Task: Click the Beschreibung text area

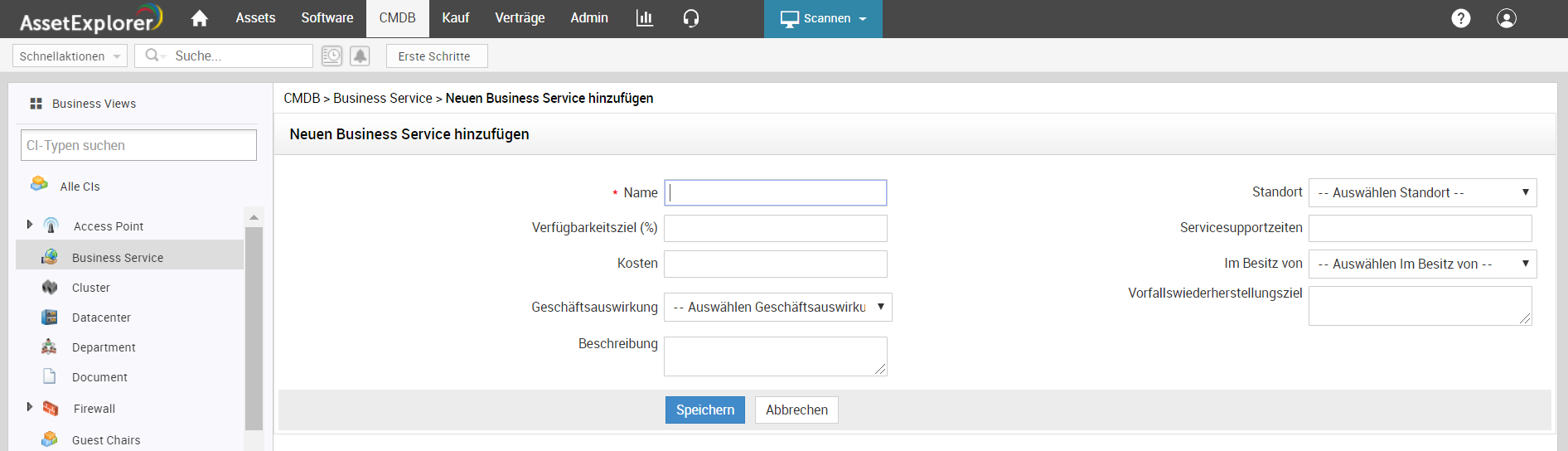Action: [776, 356]
